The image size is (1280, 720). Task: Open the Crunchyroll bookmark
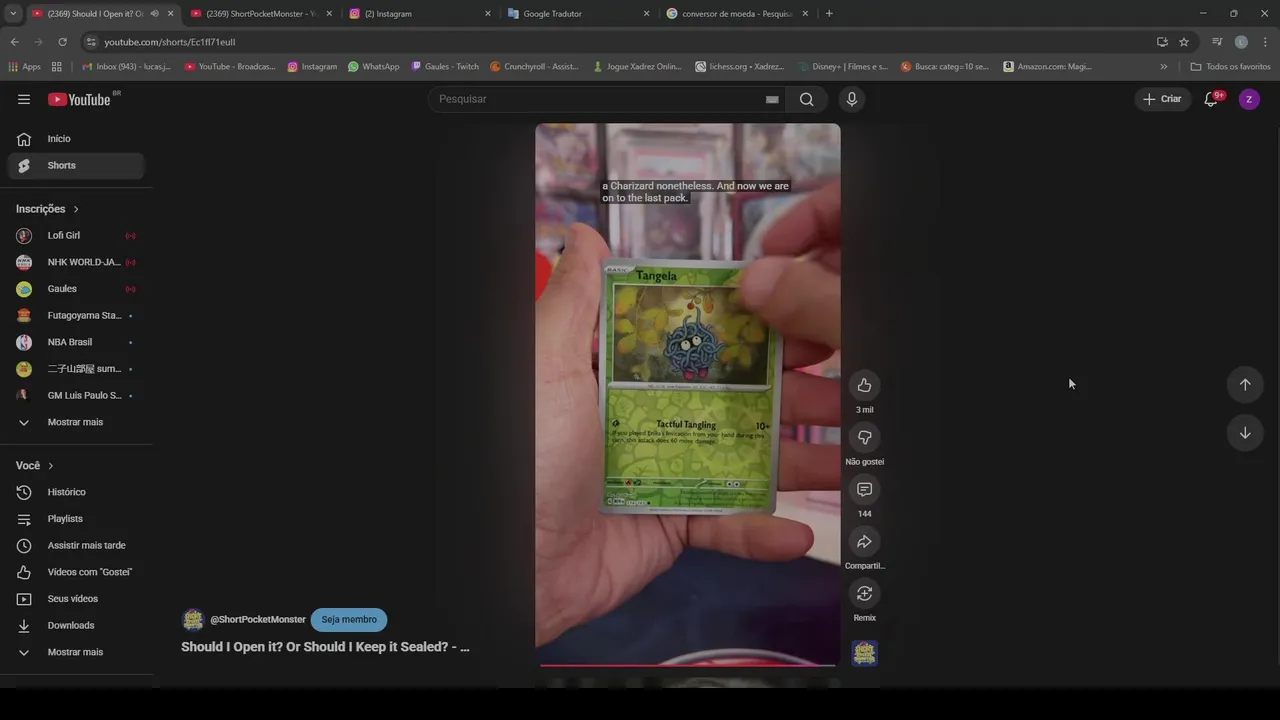point(534,67)
